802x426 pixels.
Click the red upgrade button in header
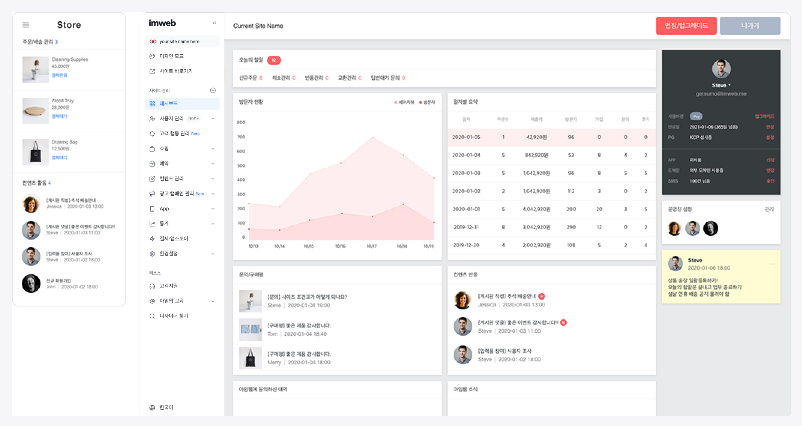(684, 25)
